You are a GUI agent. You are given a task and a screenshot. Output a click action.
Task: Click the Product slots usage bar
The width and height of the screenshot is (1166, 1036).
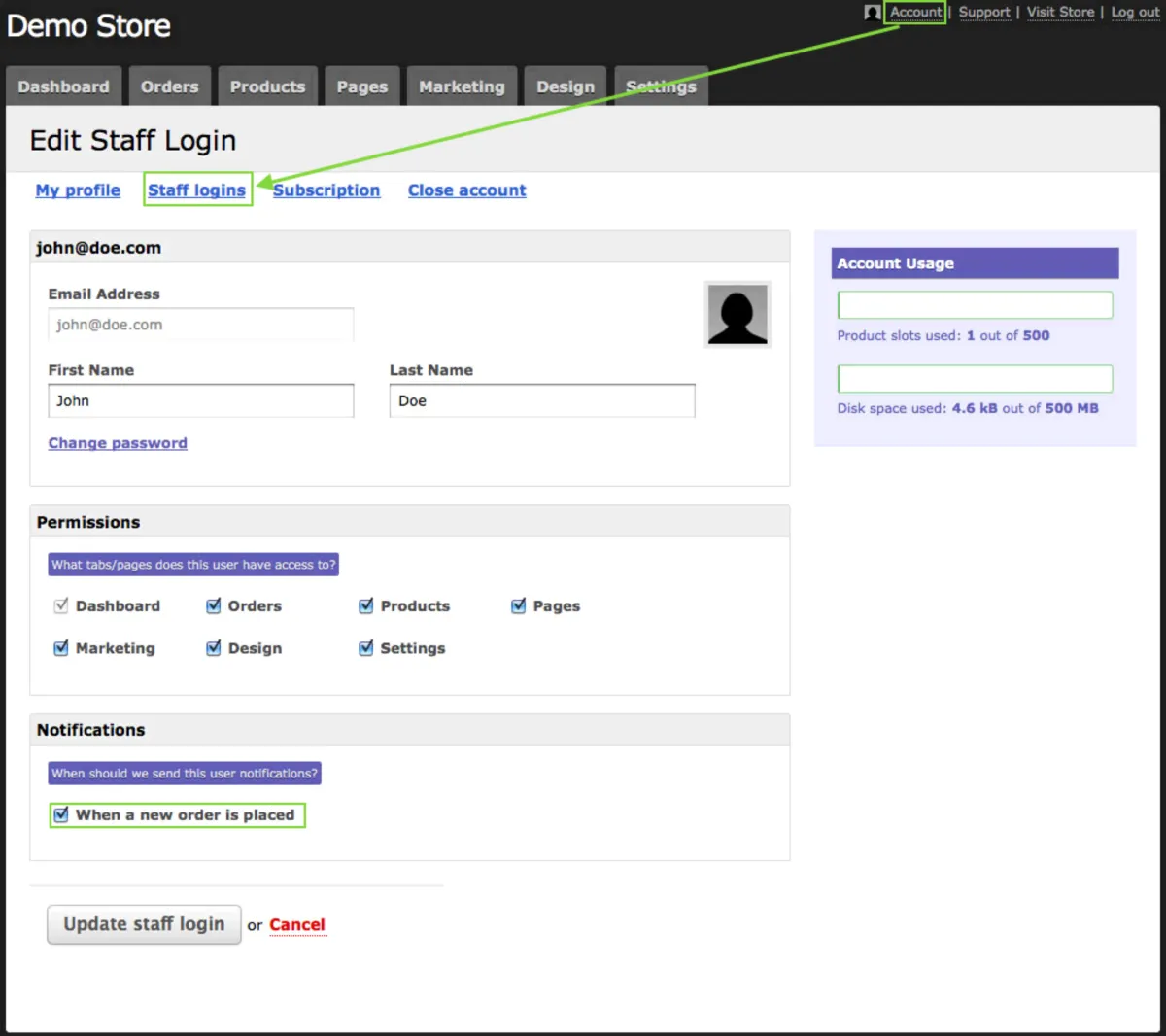(975, 305)
